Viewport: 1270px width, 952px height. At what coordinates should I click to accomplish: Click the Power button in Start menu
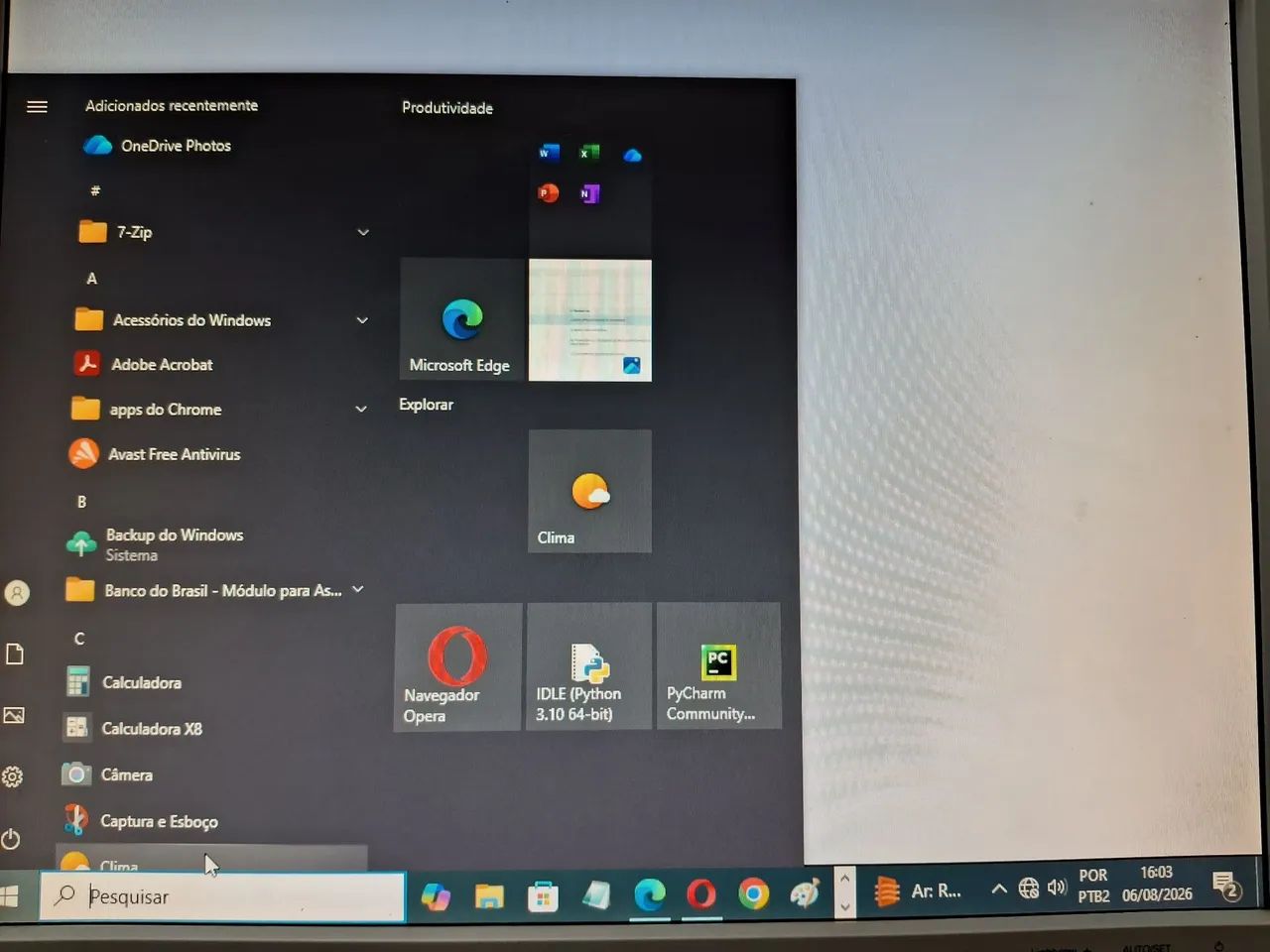pos(11,839)
